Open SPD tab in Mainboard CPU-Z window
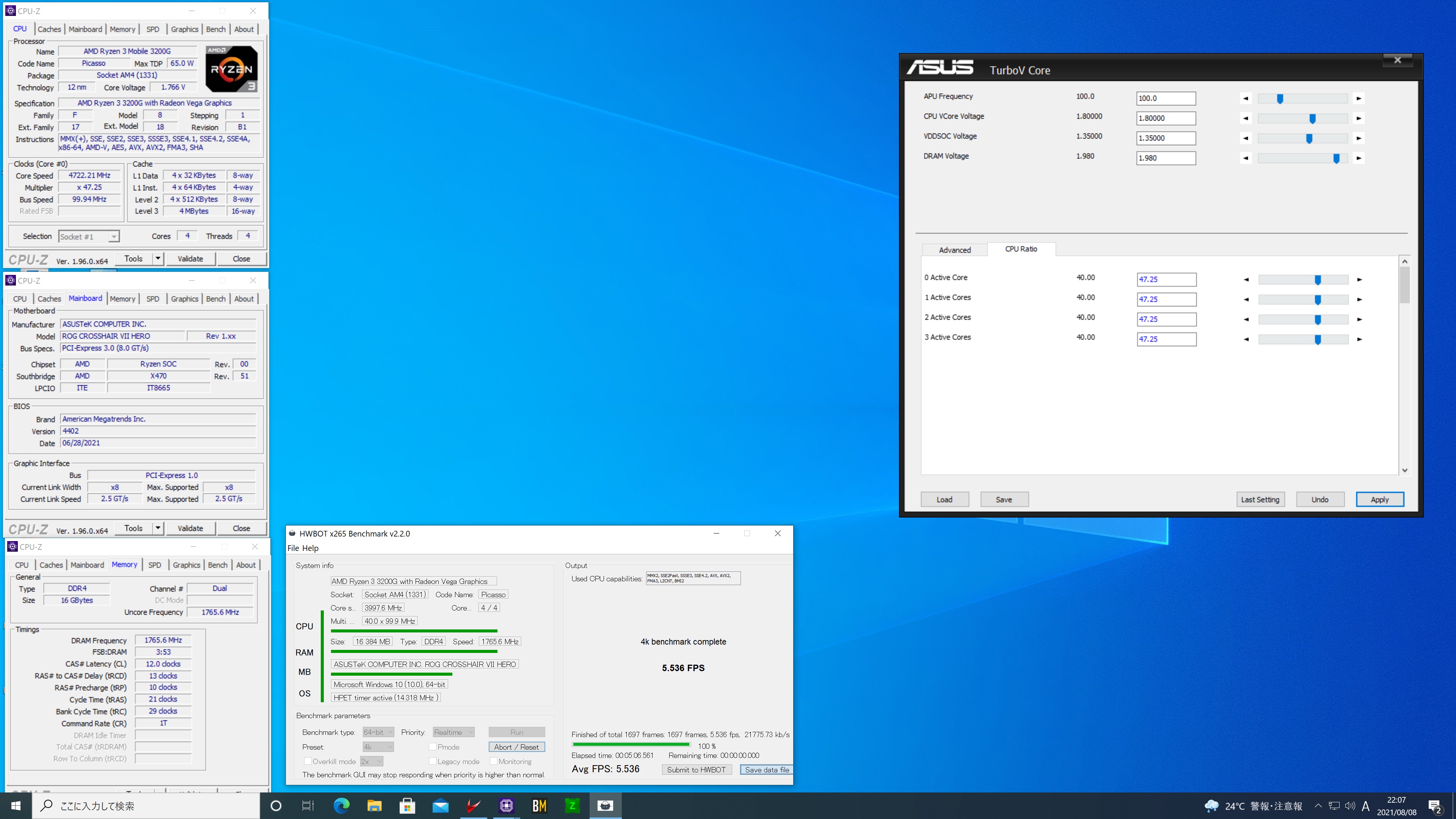The height and width of the screenshot is (819, 1456). [x=152, y=298]
